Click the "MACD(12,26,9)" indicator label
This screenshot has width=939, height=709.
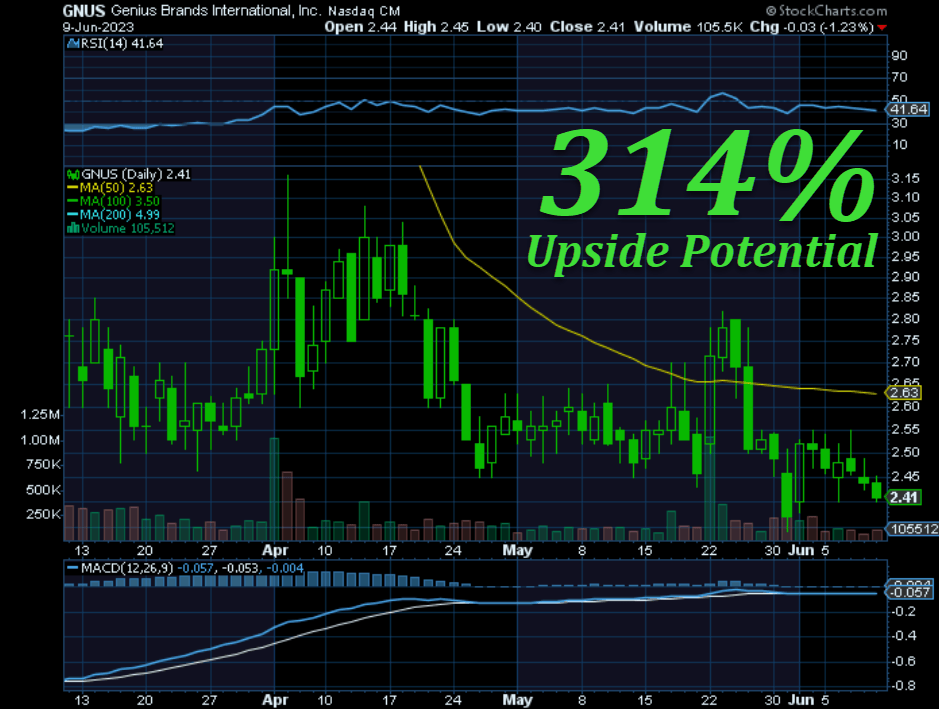click(126, 568)
